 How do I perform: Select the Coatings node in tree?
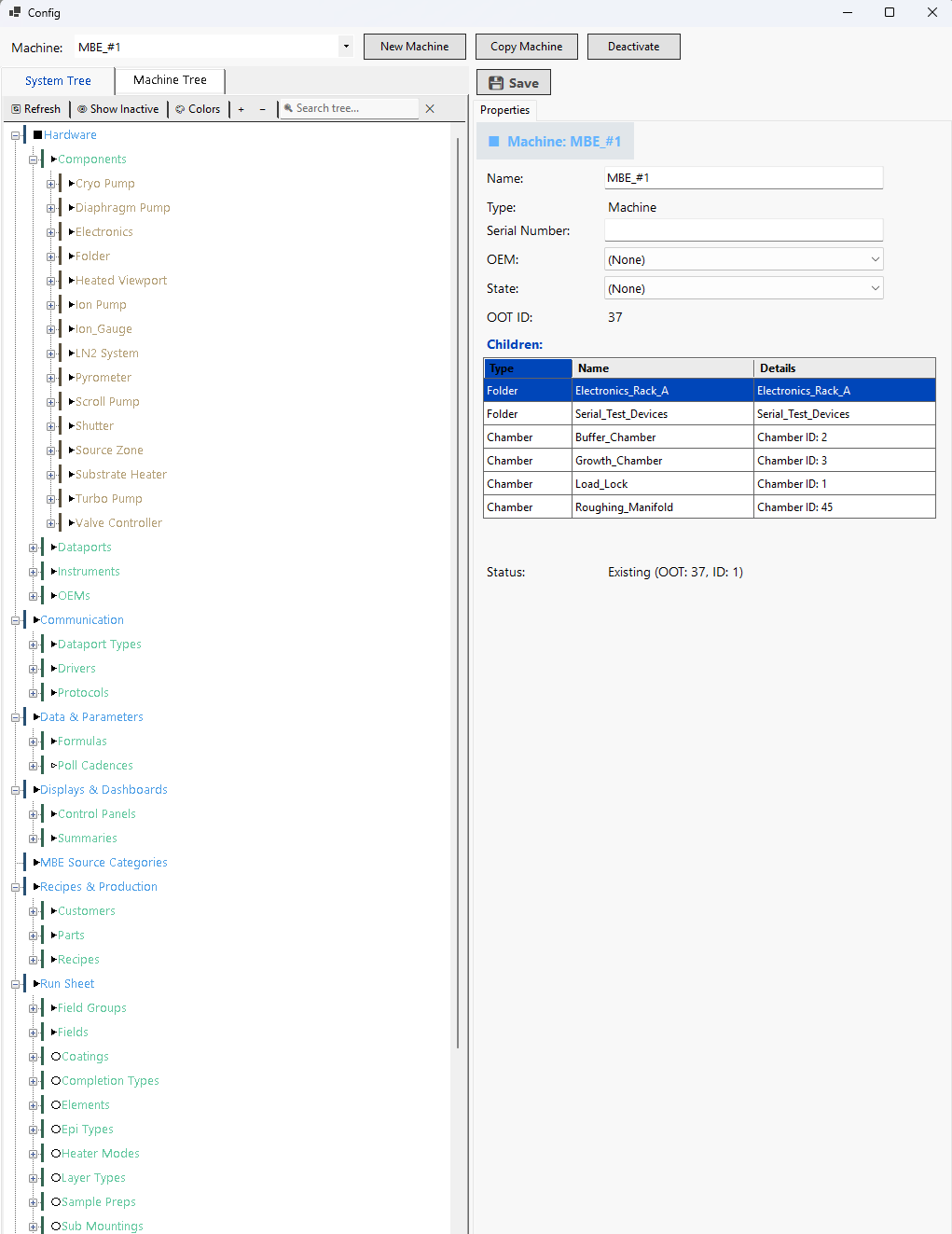[x=85, y=1057]
